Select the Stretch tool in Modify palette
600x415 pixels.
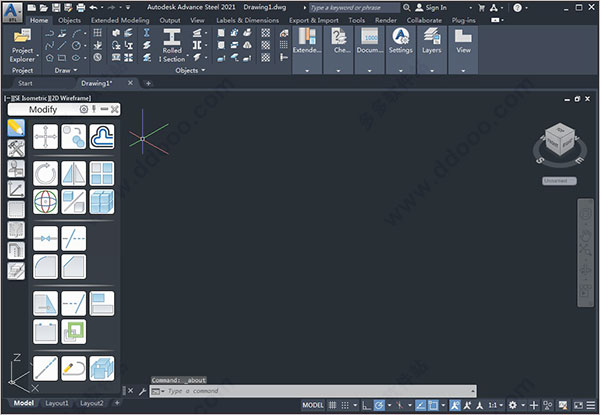click(x=46, y=303)
